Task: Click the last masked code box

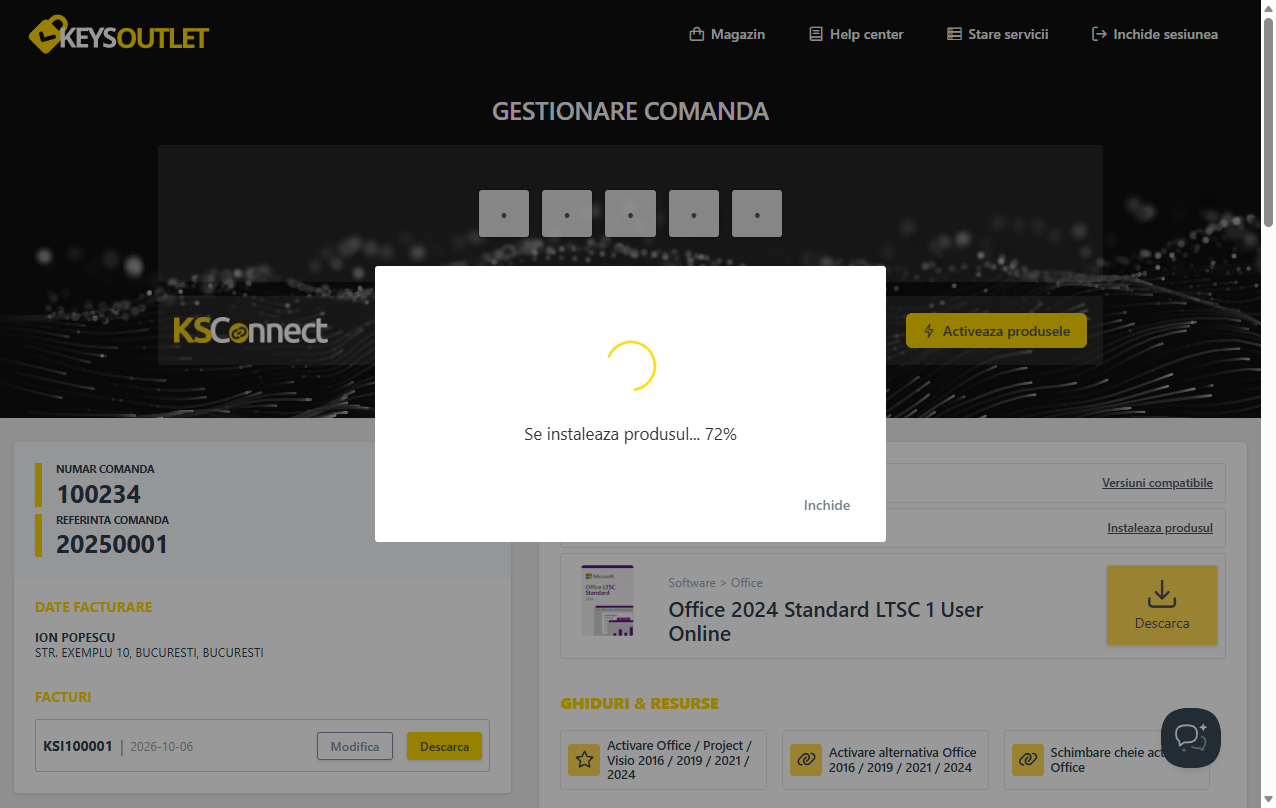Action: [x=757, y=214]
